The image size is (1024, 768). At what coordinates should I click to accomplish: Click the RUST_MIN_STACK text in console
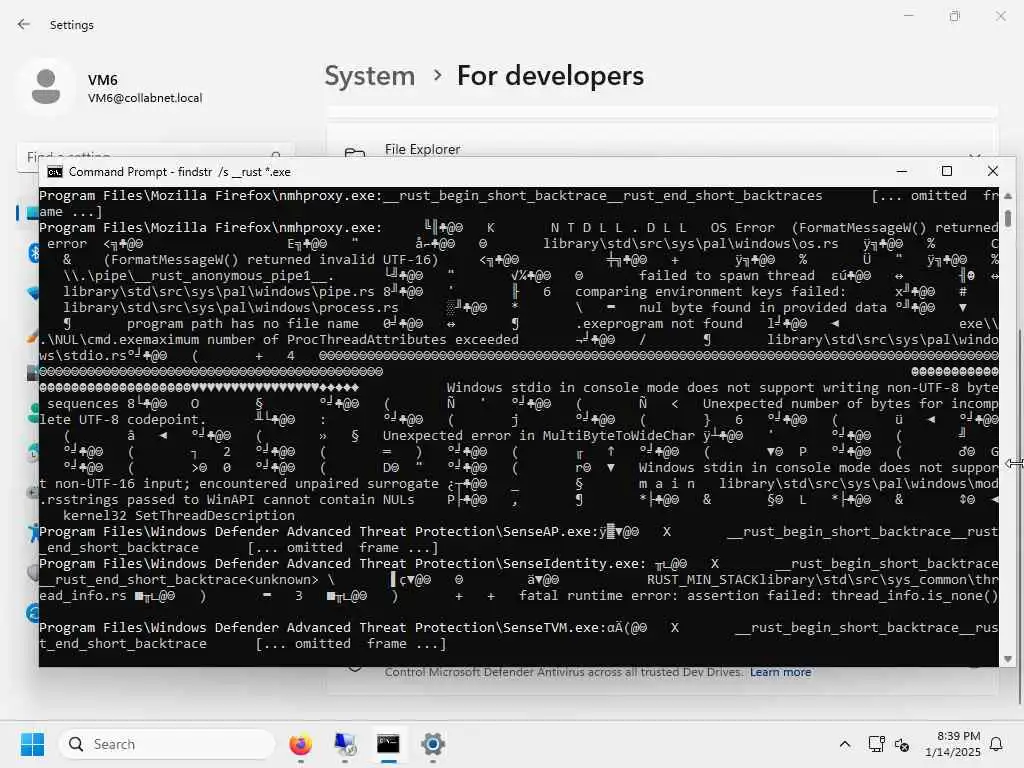tap(701, 579)
